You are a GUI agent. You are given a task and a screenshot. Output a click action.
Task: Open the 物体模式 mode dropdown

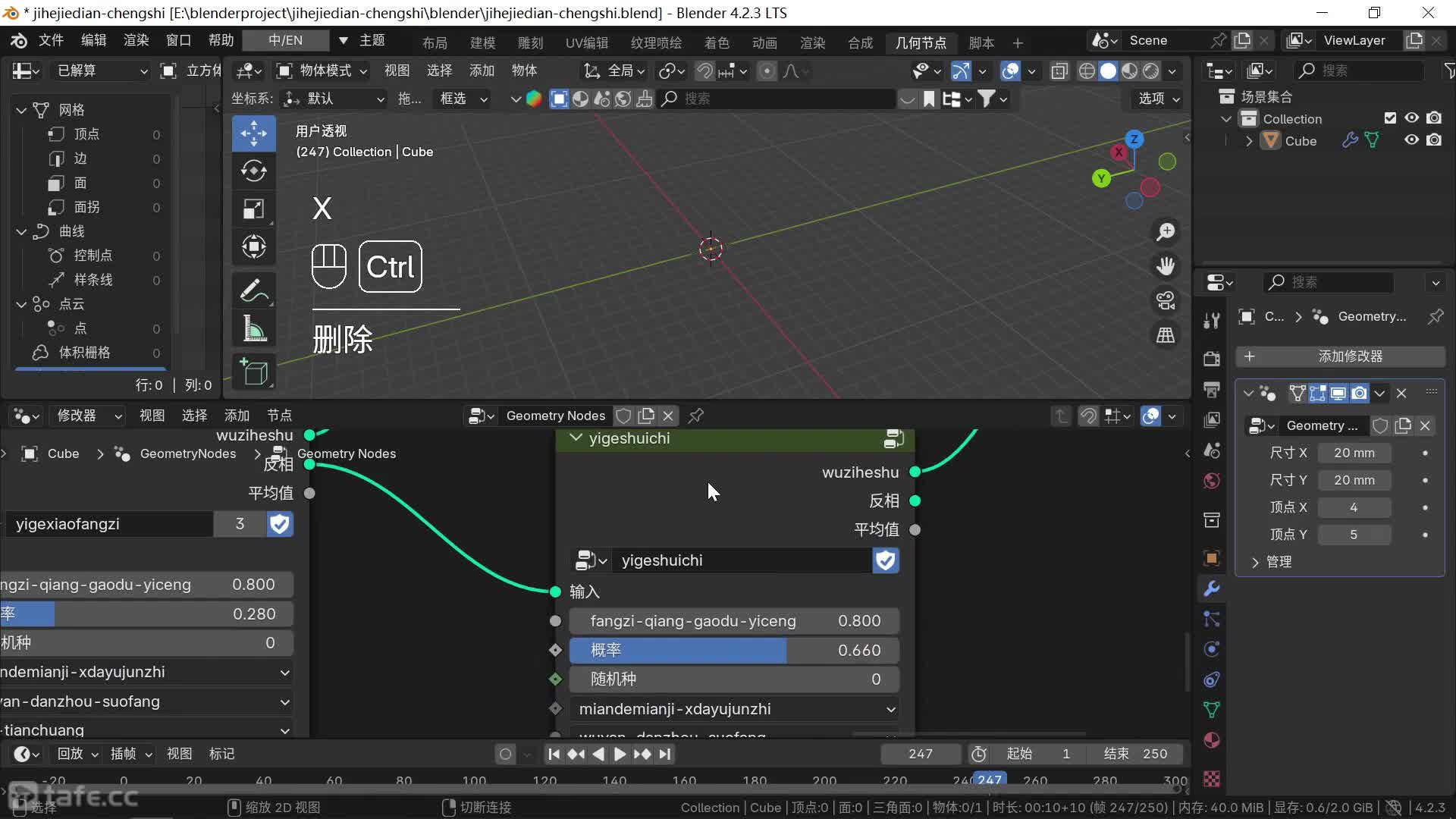(x=323, y=71)
